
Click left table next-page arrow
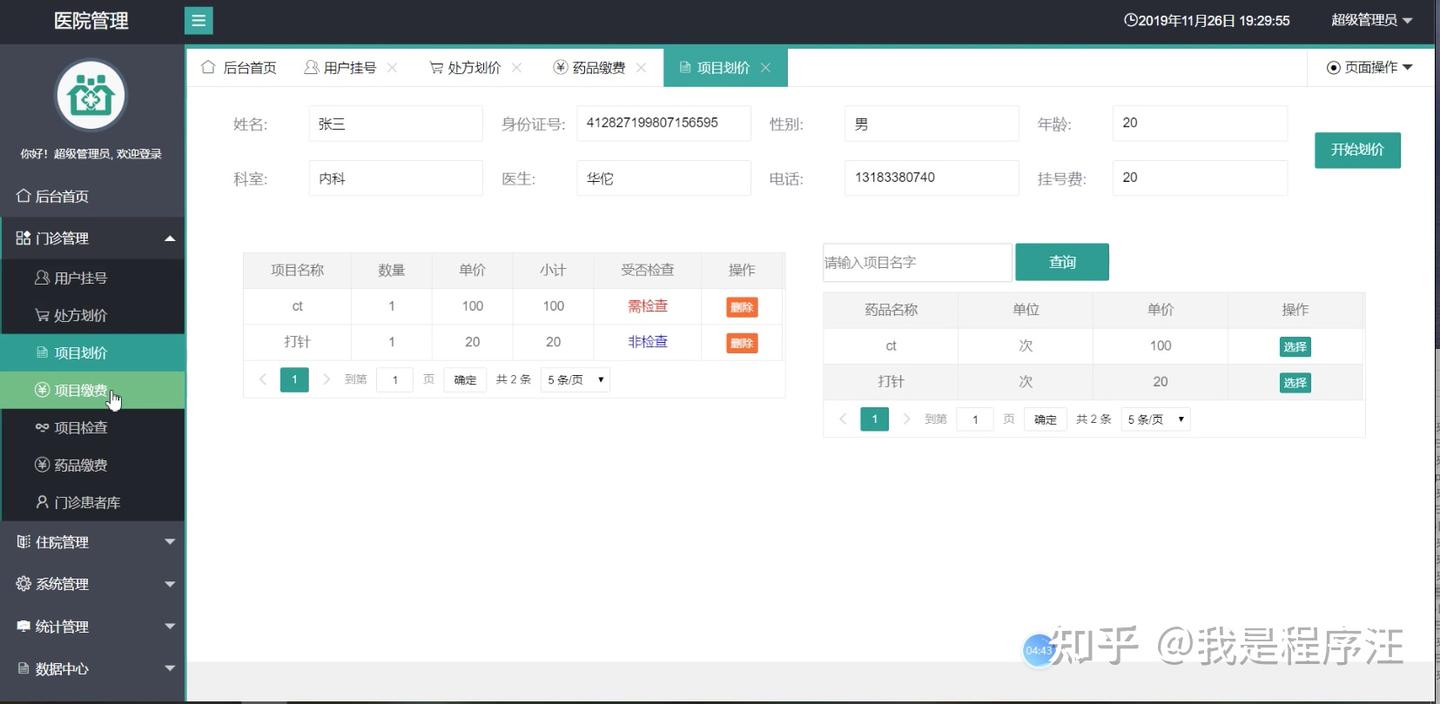(x=326, y=380)
